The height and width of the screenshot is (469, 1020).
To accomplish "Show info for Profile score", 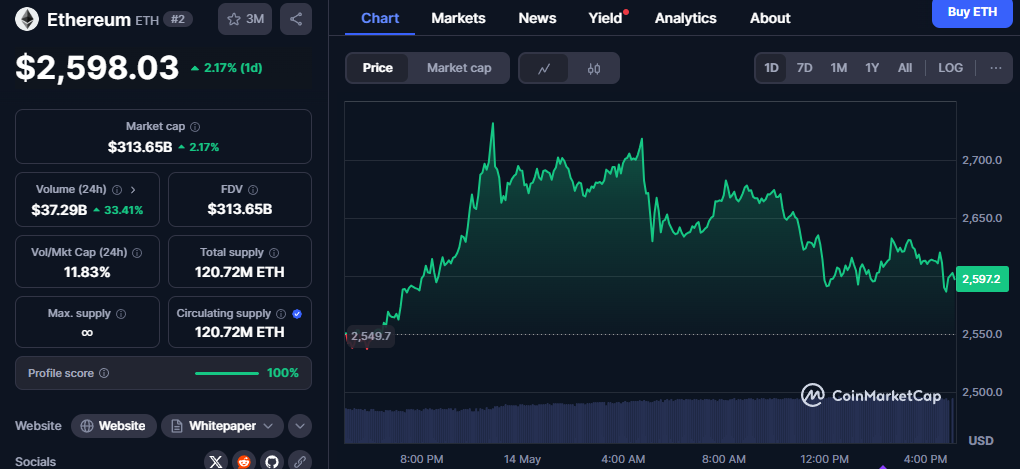I will coord(104,373).
